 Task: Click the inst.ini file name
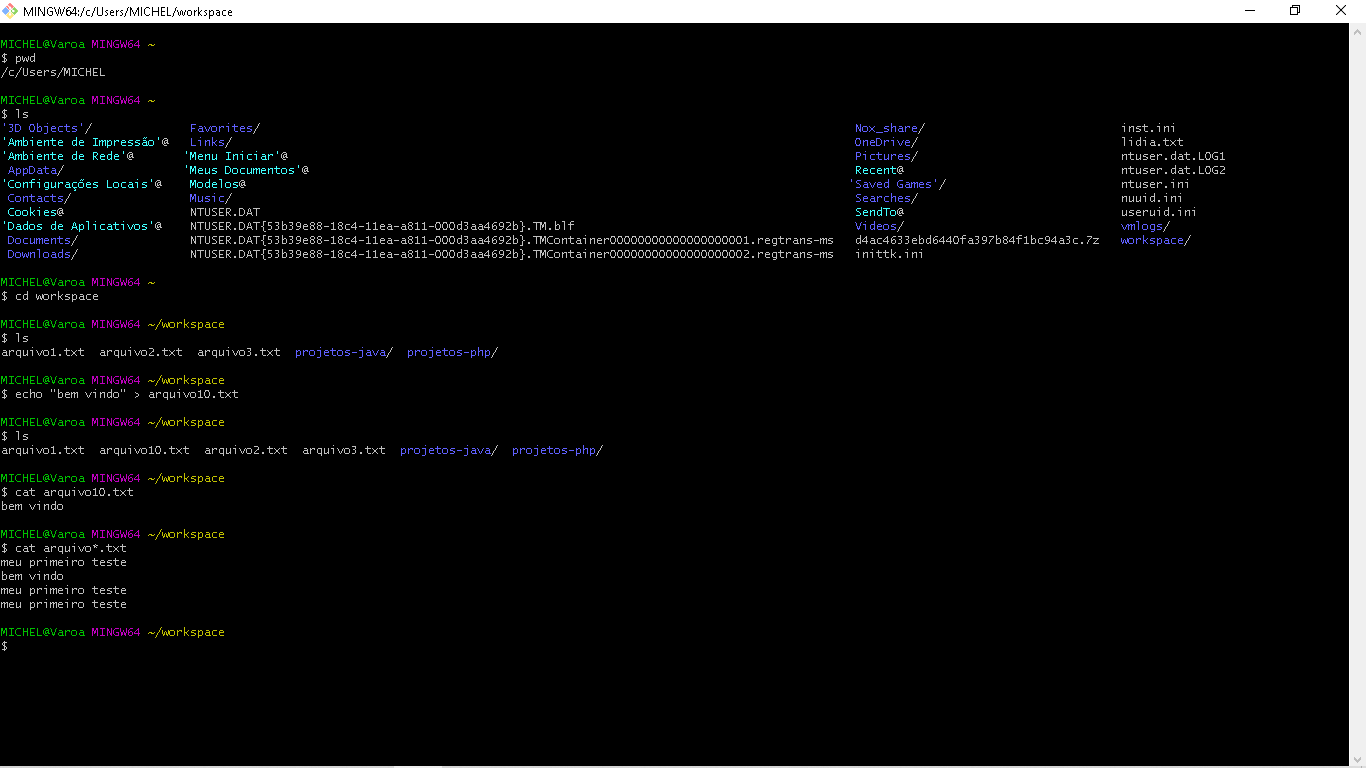1148,128
